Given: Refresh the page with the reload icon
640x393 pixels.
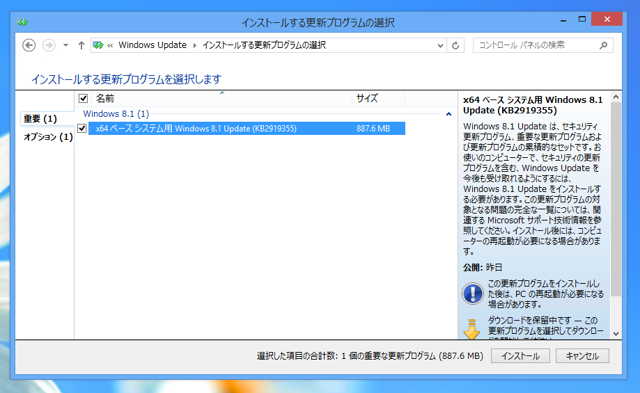Looking at the screenshot, I should (456, 45).
